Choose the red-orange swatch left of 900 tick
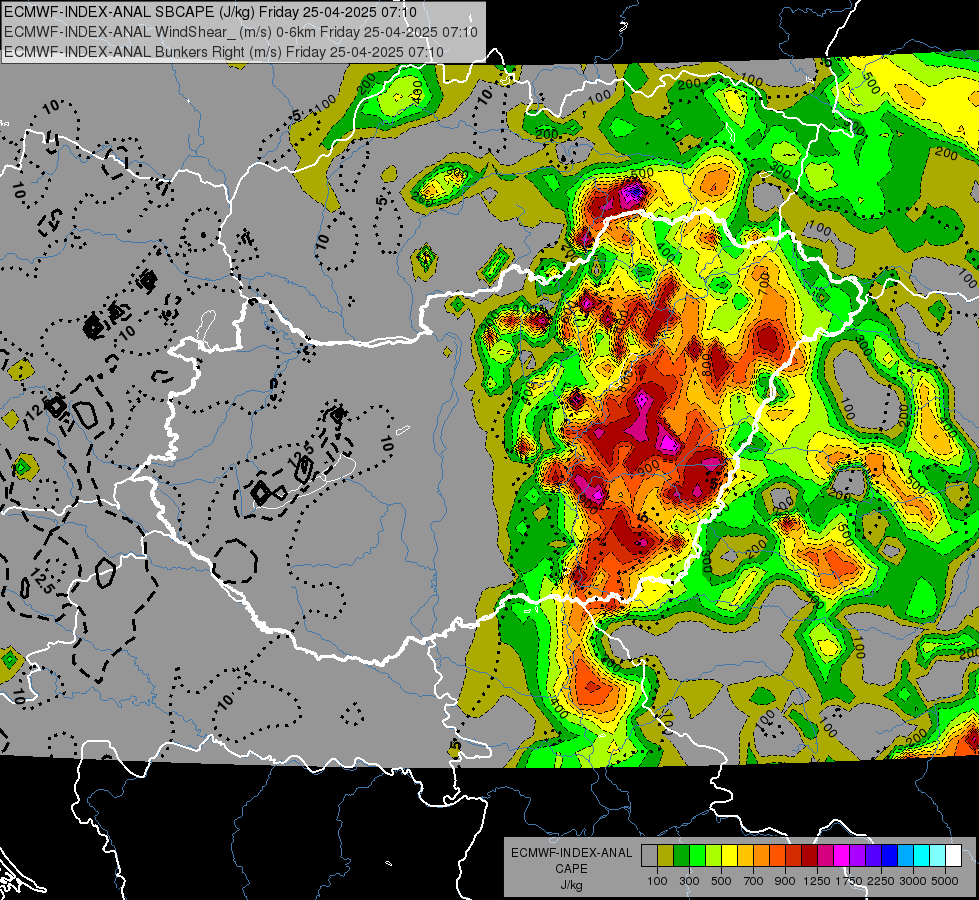The width and height of the screenshot is (979, 900). (777, 855)
